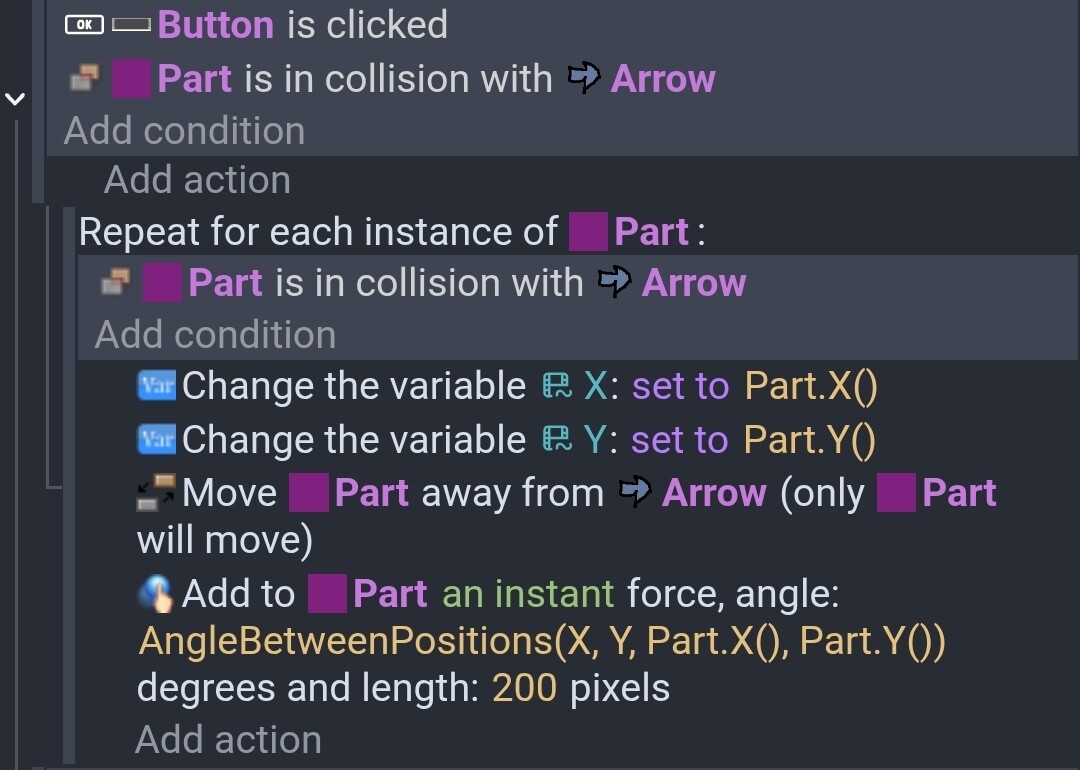Click the icon of the Move away action
This screenshot has height=770, width=1080.
point(155,493)
